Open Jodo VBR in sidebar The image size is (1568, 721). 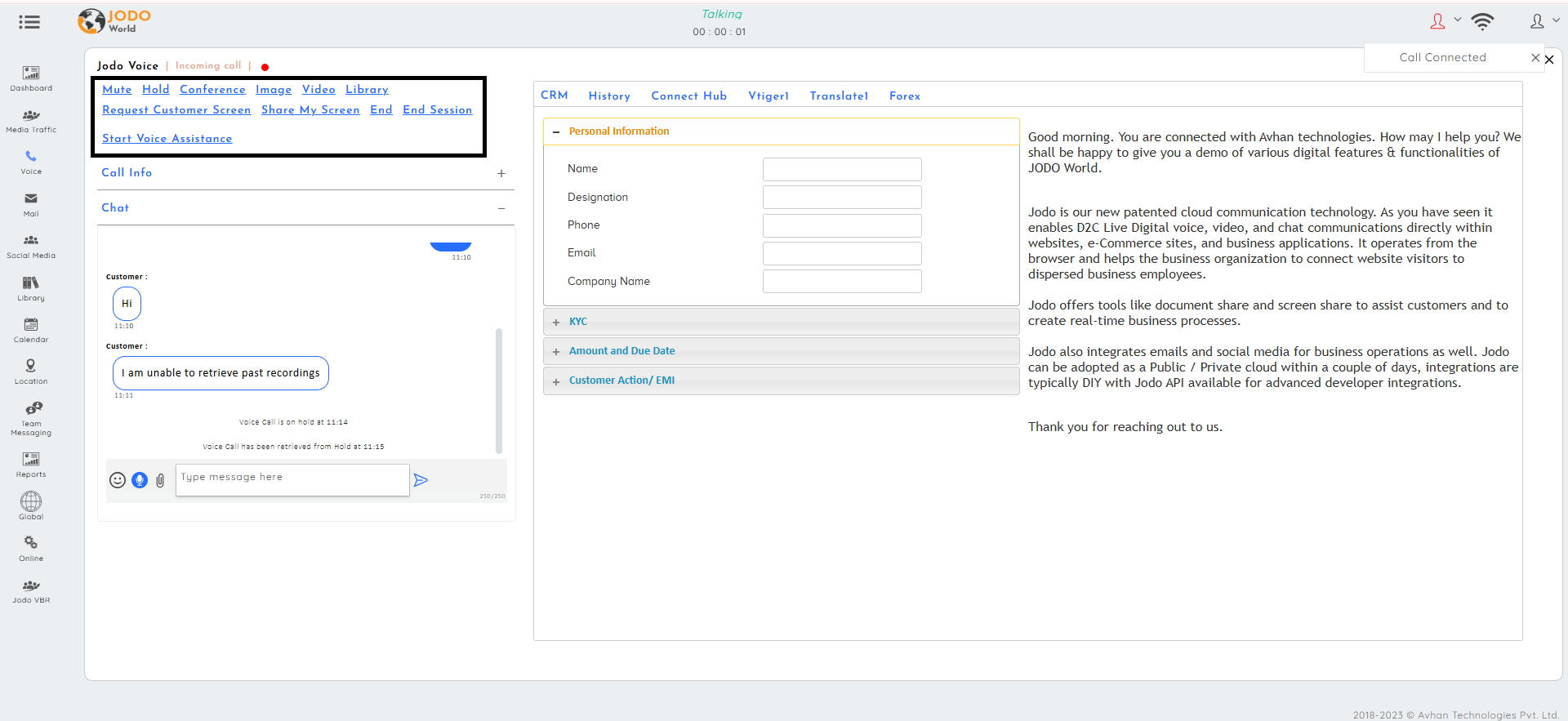point(31,591)
